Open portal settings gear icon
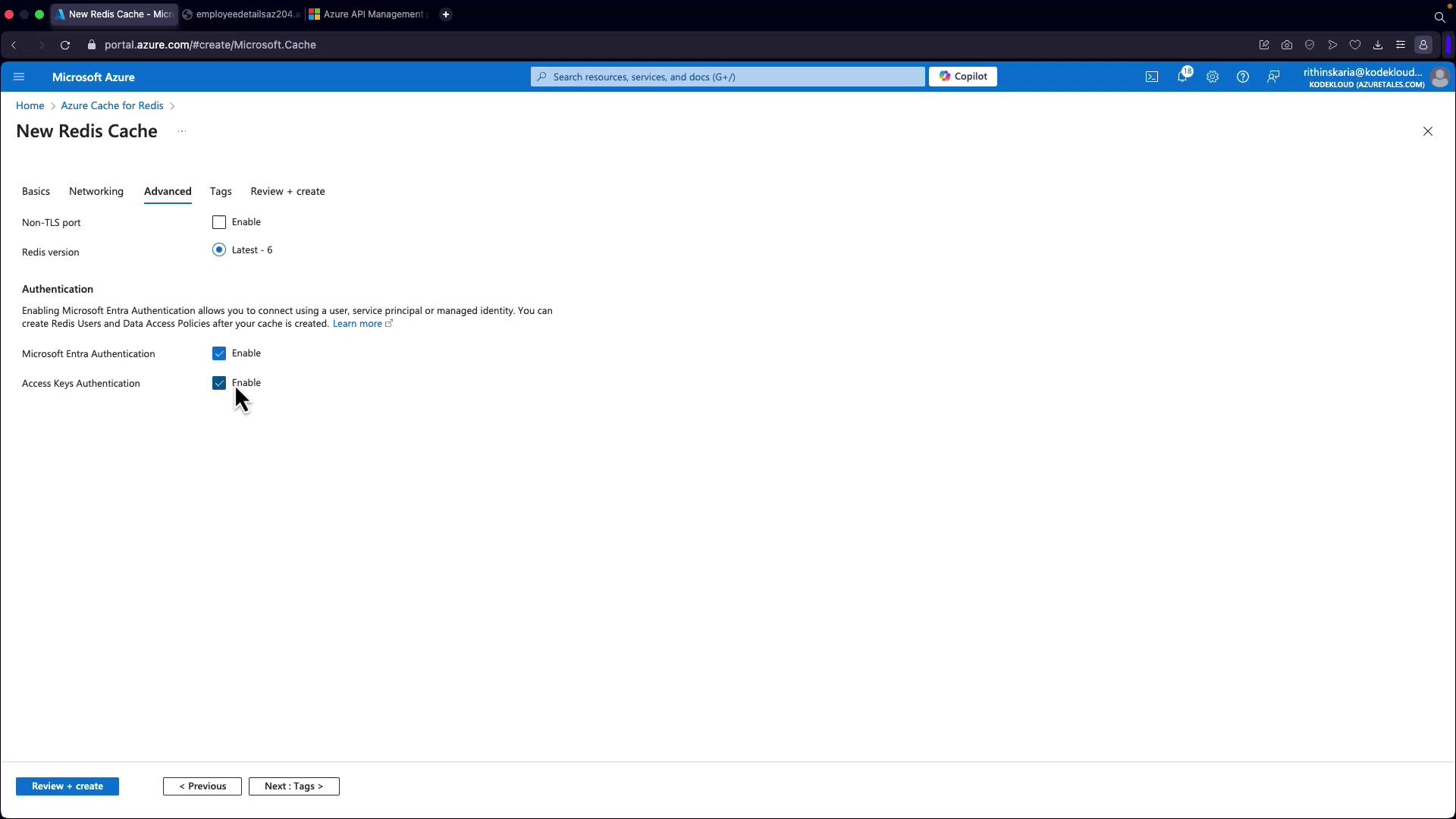The width and height of the screenshot is (1456, 819). click(x=1213, y=77)
